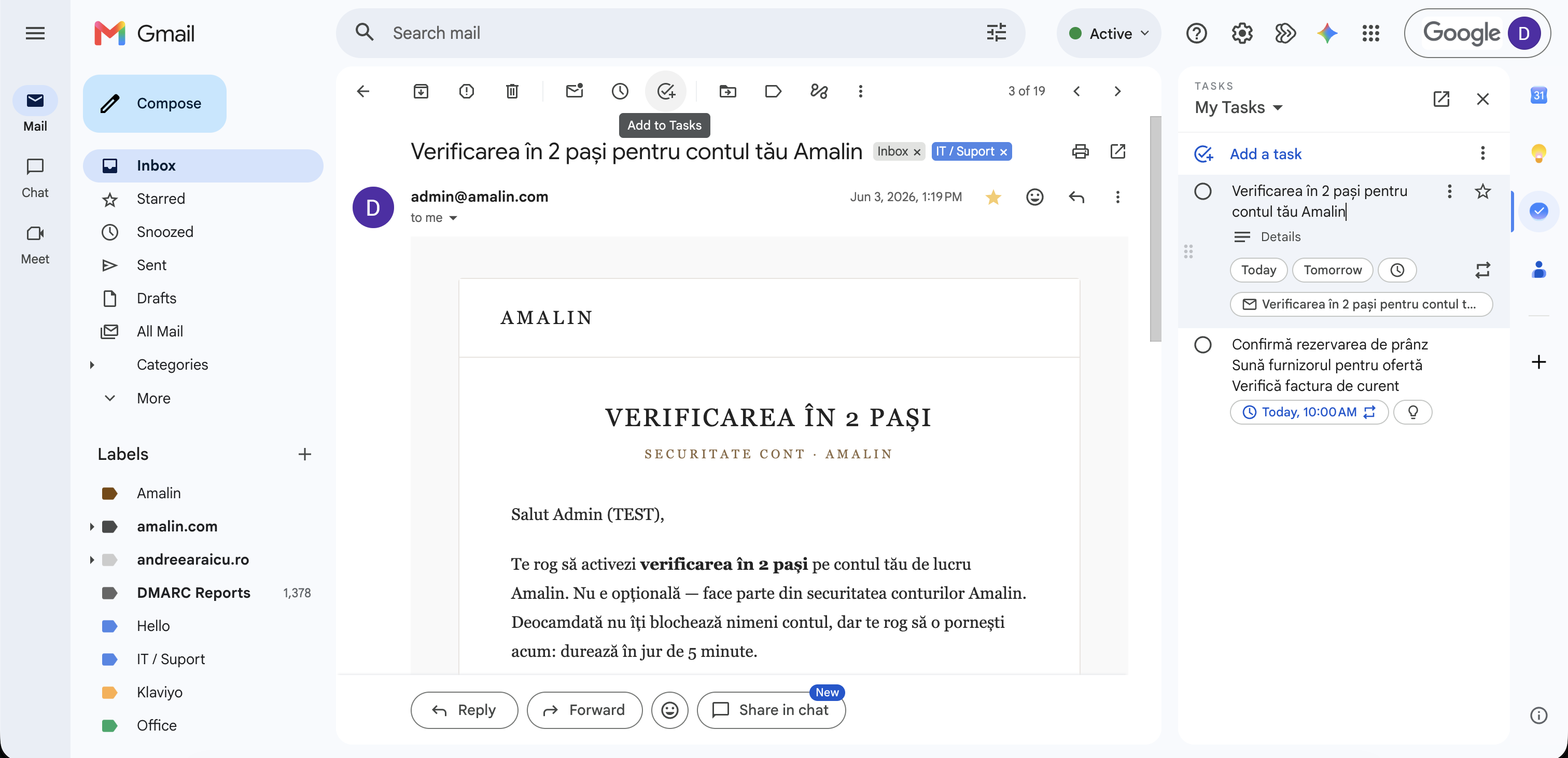The height and width of the screenshot is (758, 1568).
Task: Go to the newer email with the left chevron
Action: tap(1076, 91)
